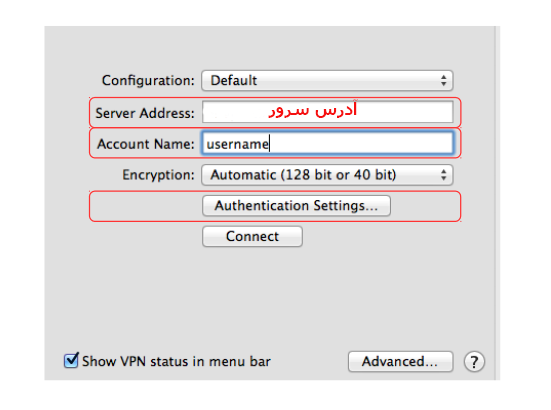This screenshot has width=551, height=410.
Task: Open the Authentication Settings dialog
Action: click(x=296, y=206)
